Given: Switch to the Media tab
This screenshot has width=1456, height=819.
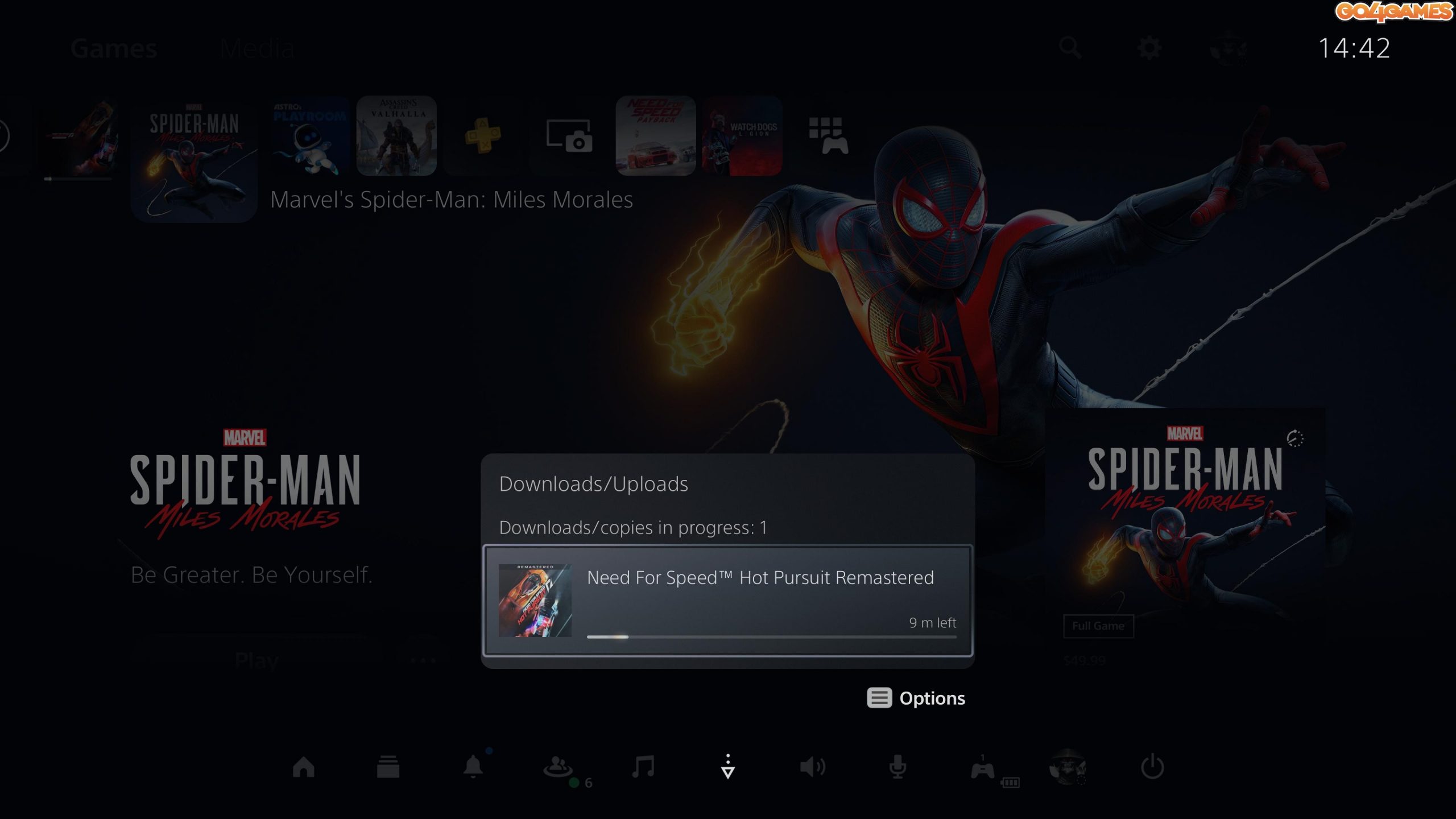Looking at the screenshot, I should coord(258,48).
